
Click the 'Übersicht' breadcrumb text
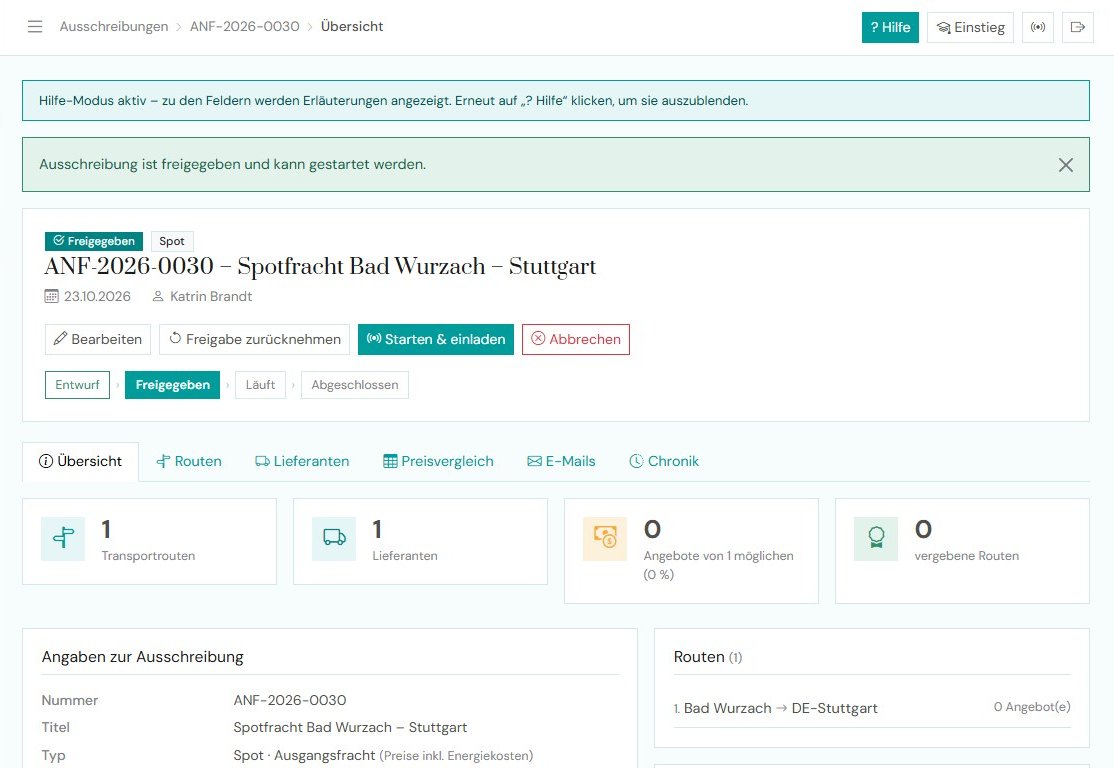point(352,27)
